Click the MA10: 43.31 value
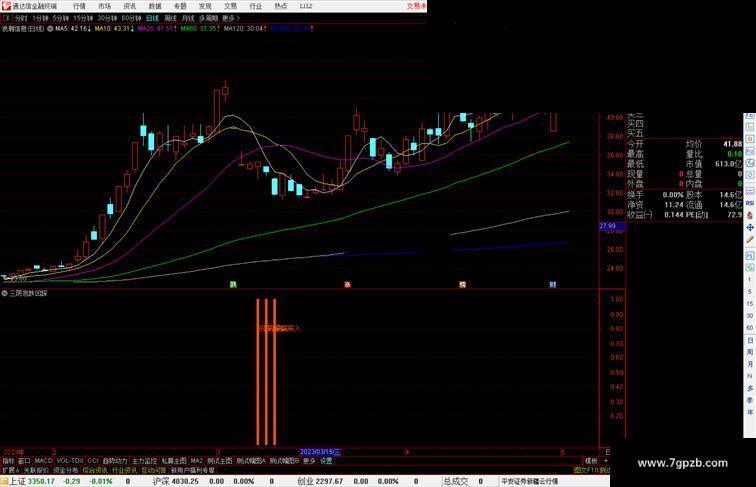 [115, 29]
